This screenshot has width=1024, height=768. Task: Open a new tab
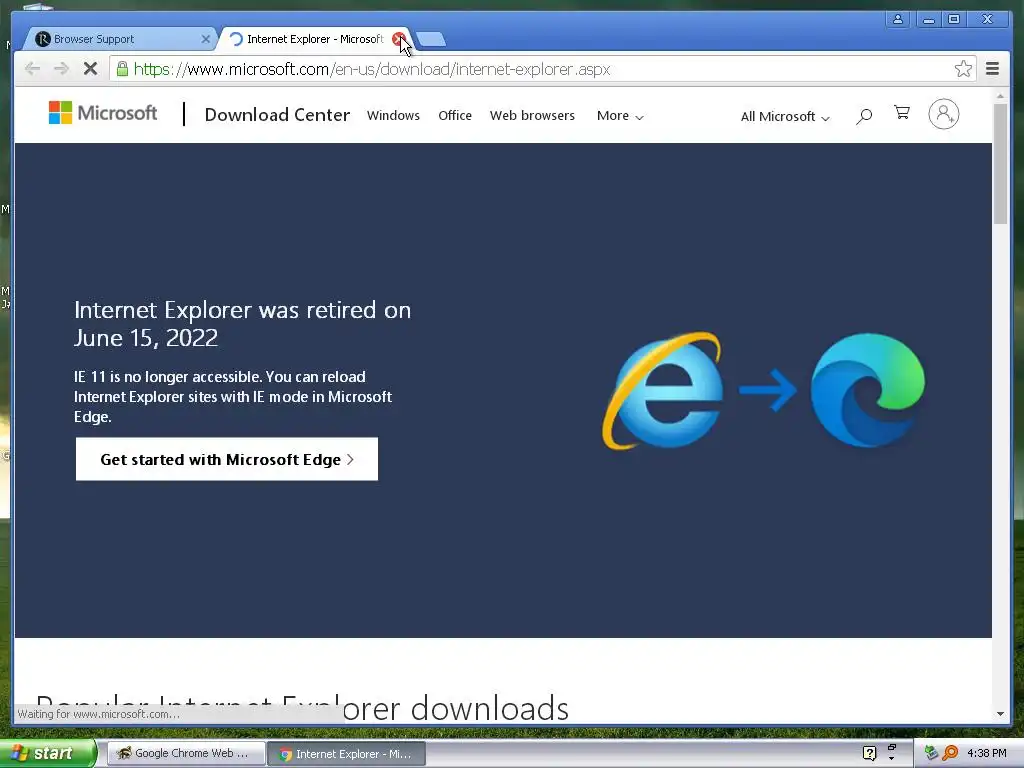[431, 40]
